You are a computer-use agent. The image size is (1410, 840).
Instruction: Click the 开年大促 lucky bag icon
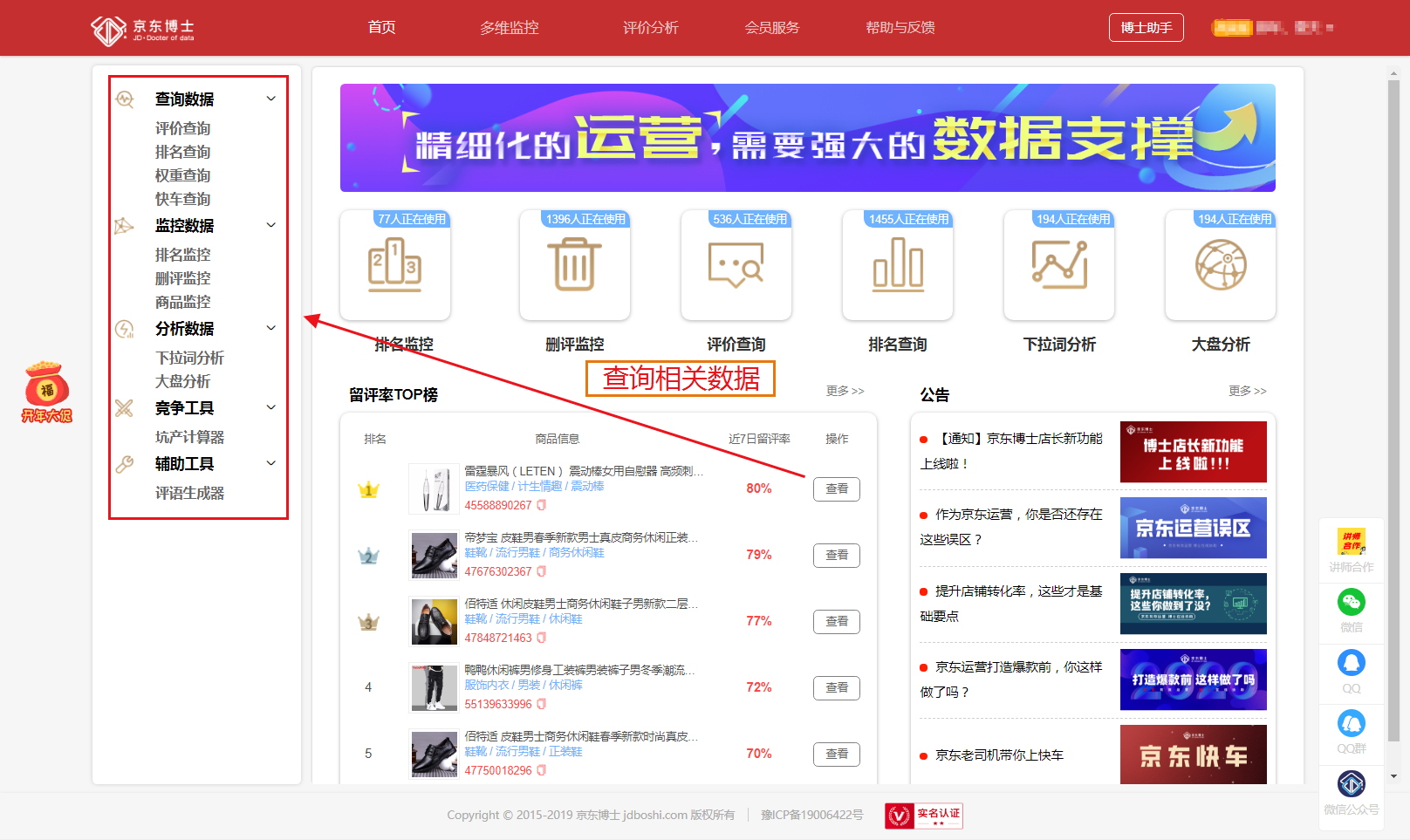[47, 393]
